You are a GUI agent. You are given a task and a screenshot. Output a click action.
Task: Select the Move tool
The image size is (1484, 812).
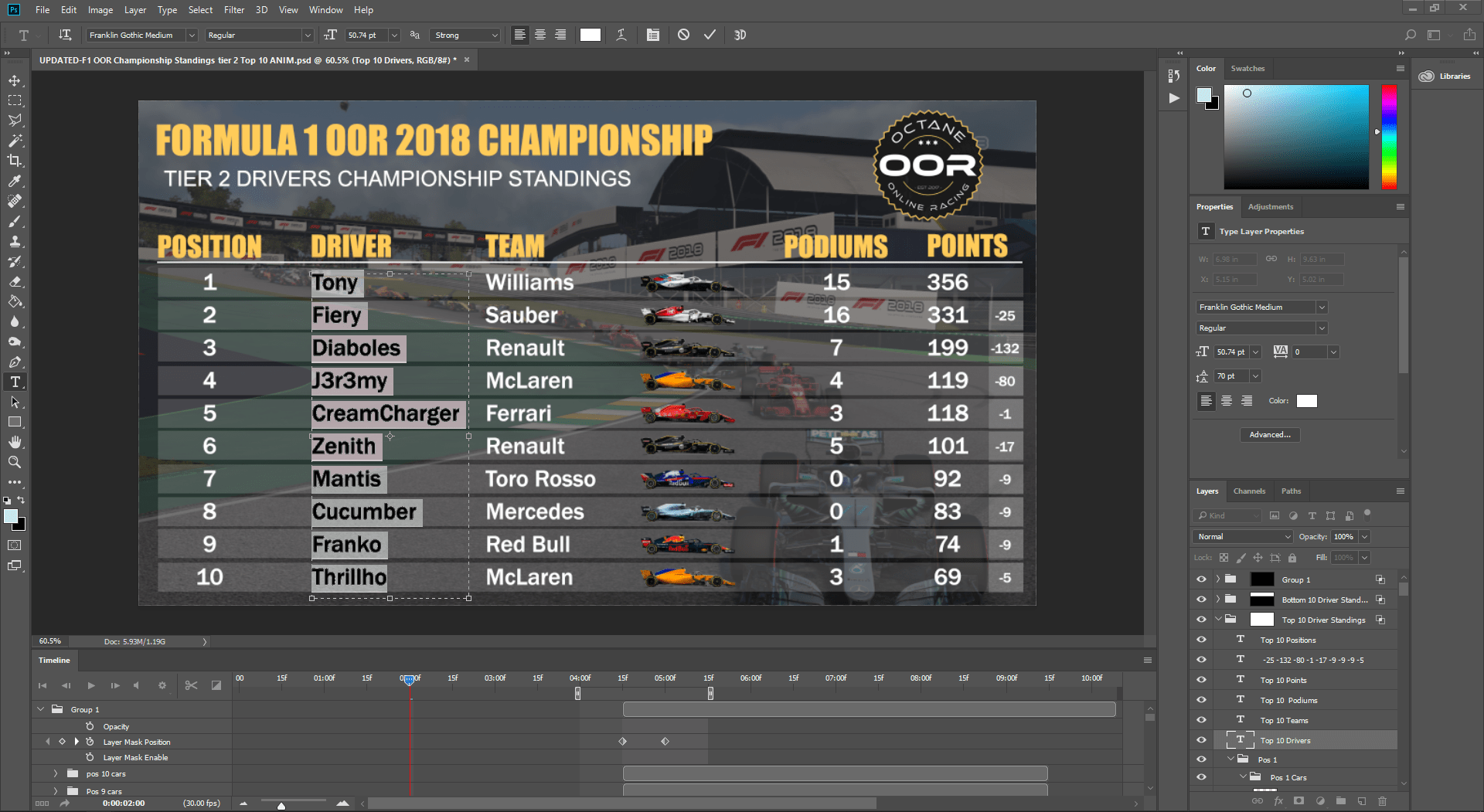[14, 80]
